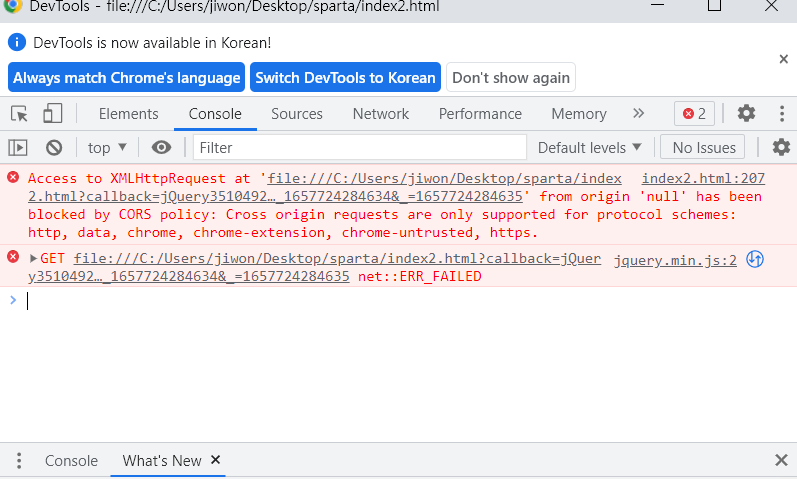Screen dimensions: 797x479
Task: Open the Sources tab
Action: (x=297, y=114)
